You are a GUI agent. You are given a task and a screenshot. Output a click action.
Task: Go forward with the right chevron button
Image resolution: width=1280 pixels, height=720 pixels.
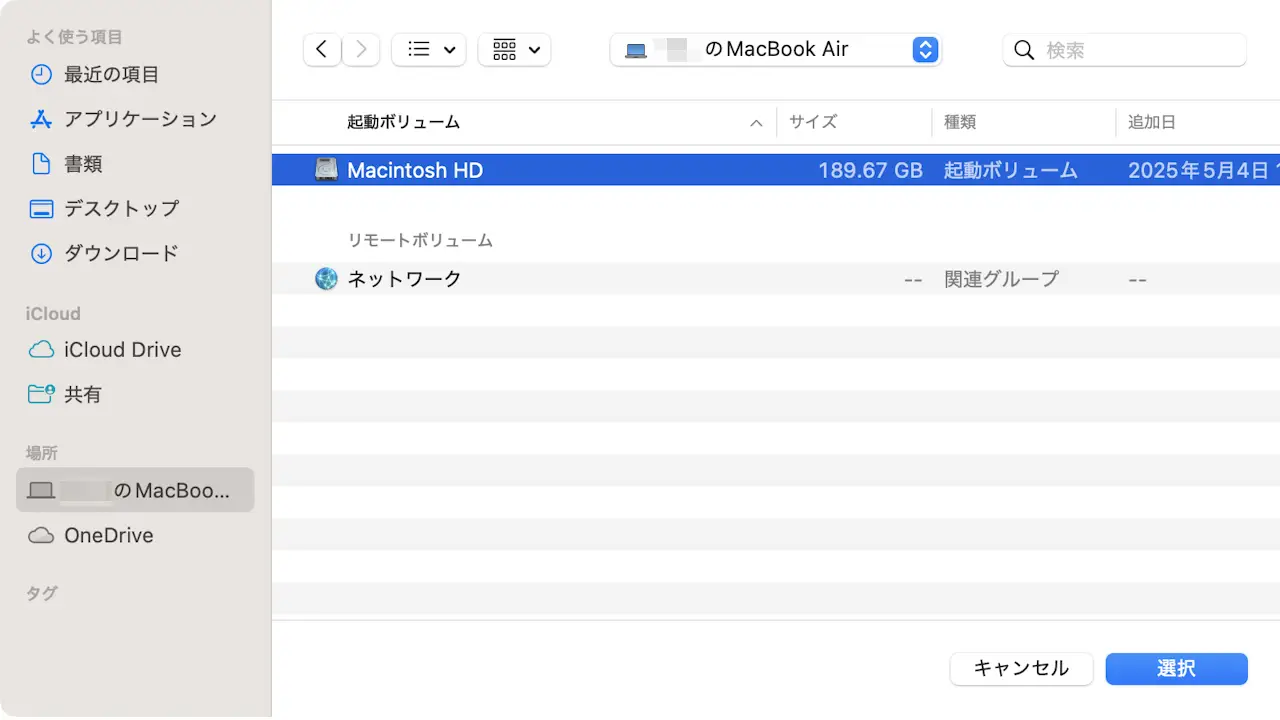pyautogui.click(x=361, y=49)
